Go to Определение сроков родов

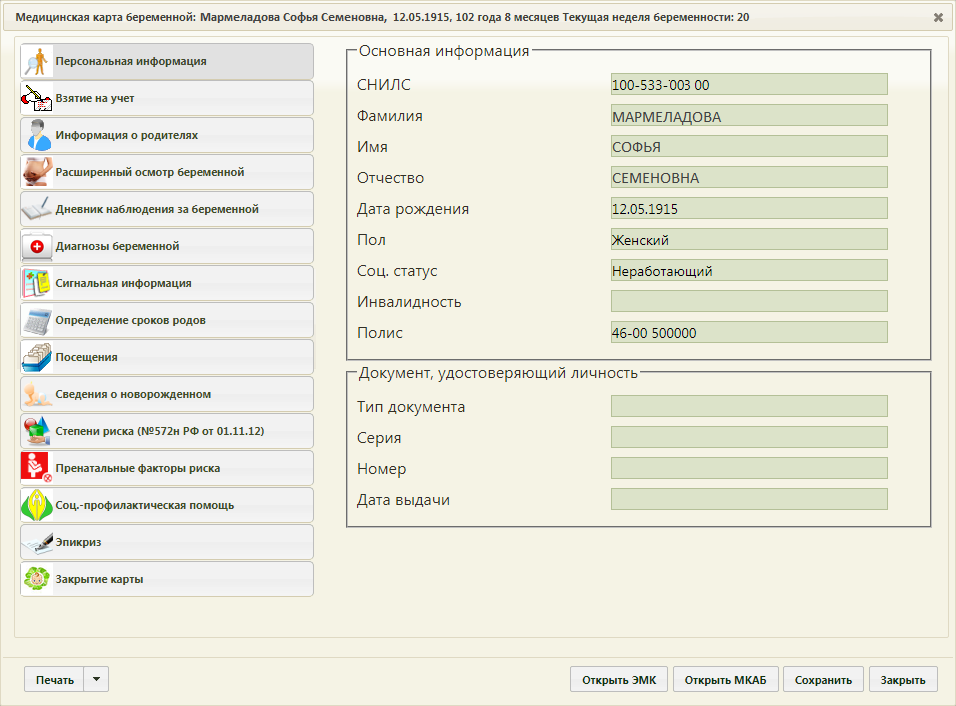coord(167,320)
